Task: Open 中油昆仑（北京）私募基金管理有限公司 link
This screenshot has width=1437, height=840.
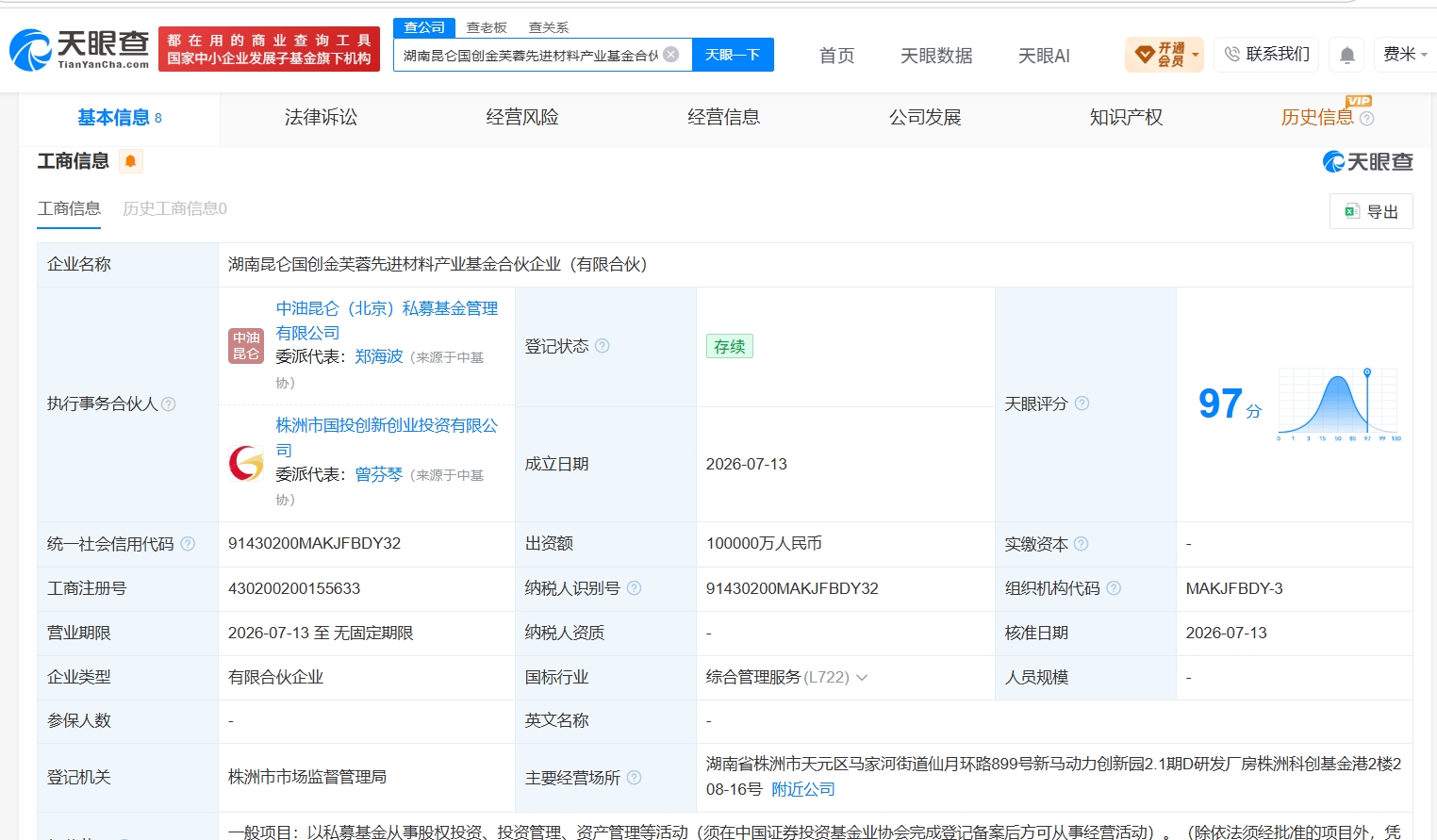Action: 387,321
